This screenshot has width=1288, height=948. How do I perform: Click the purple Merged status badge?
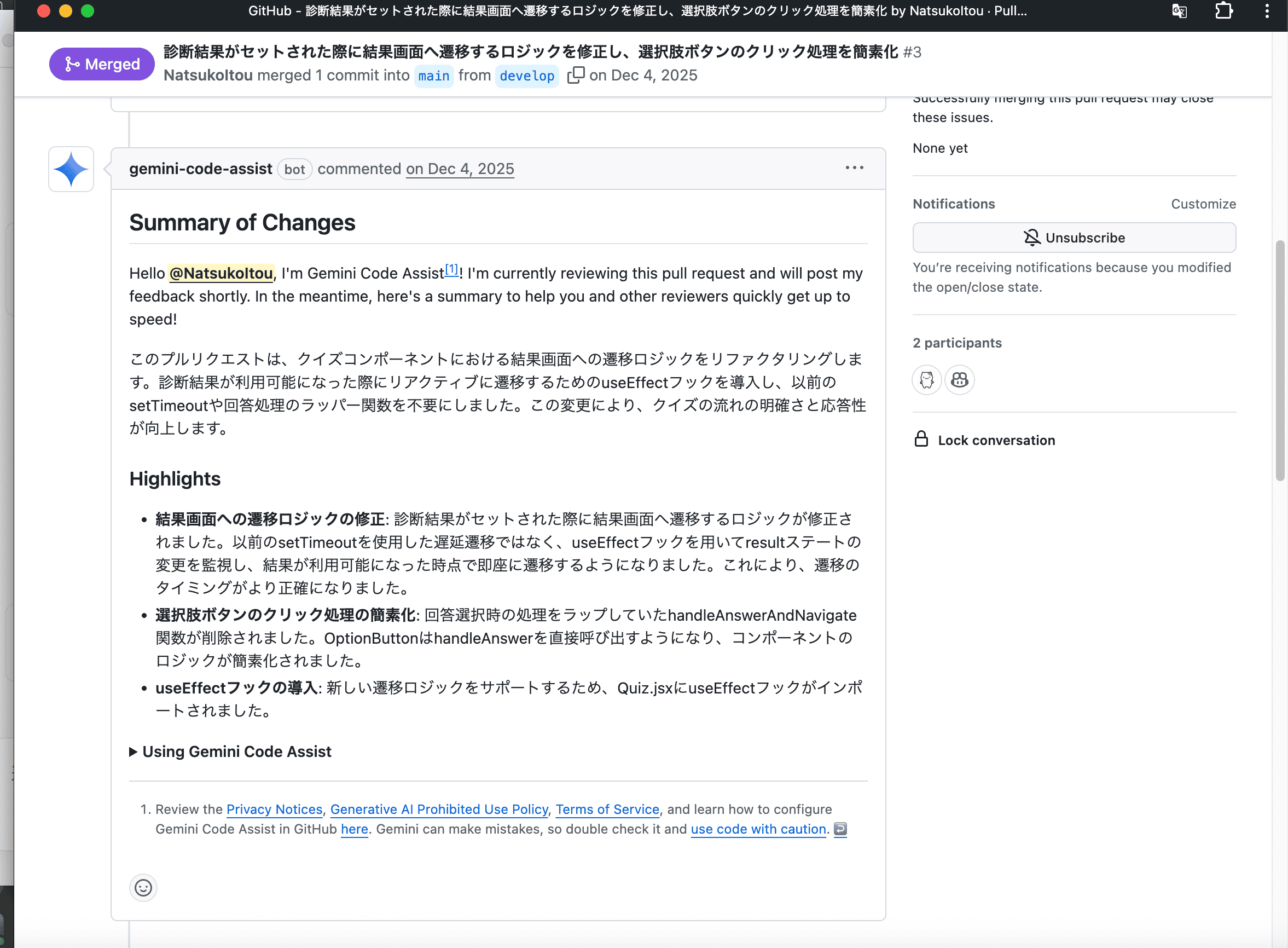pos(102,63)
